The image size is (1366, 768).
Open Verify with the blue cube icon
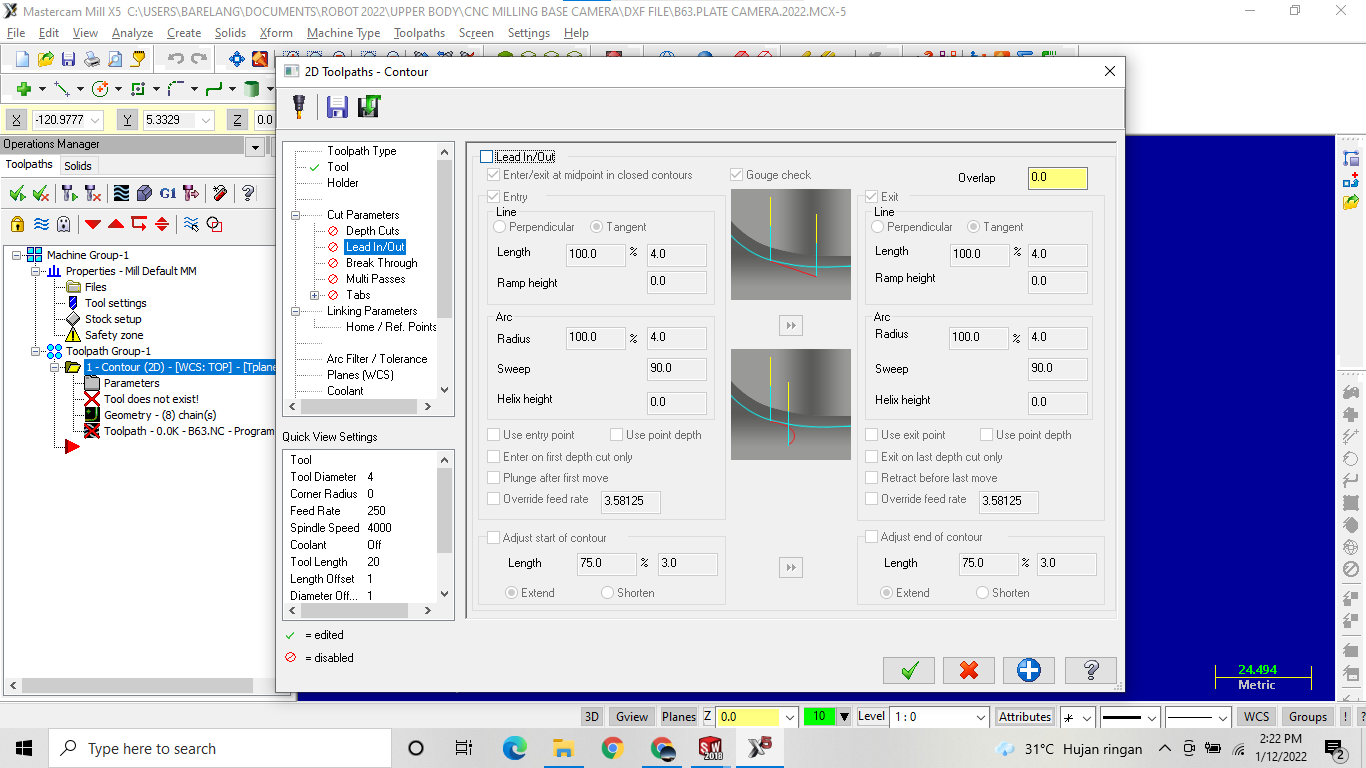pyautogui.click(x=143, y=194)
